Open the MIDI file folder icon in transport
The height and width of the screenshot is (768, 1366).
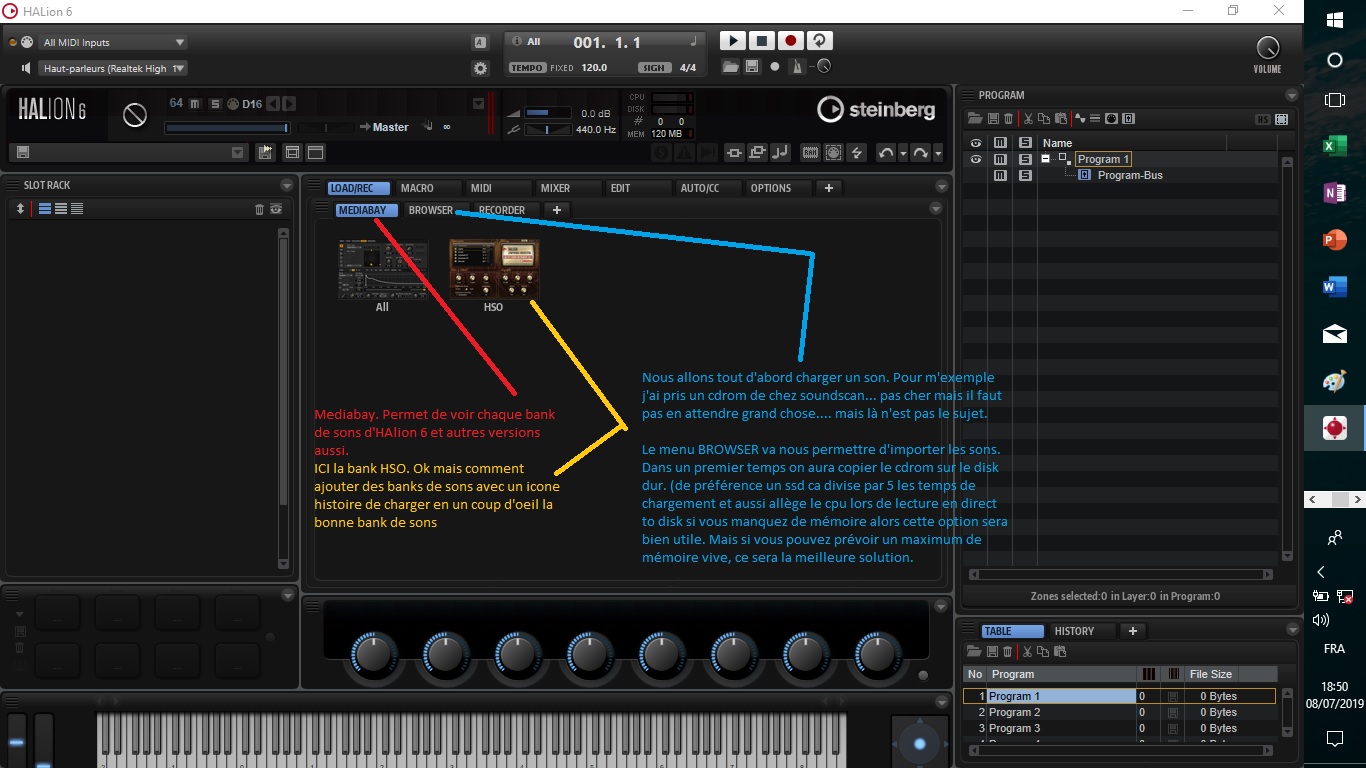pos(730,67)
